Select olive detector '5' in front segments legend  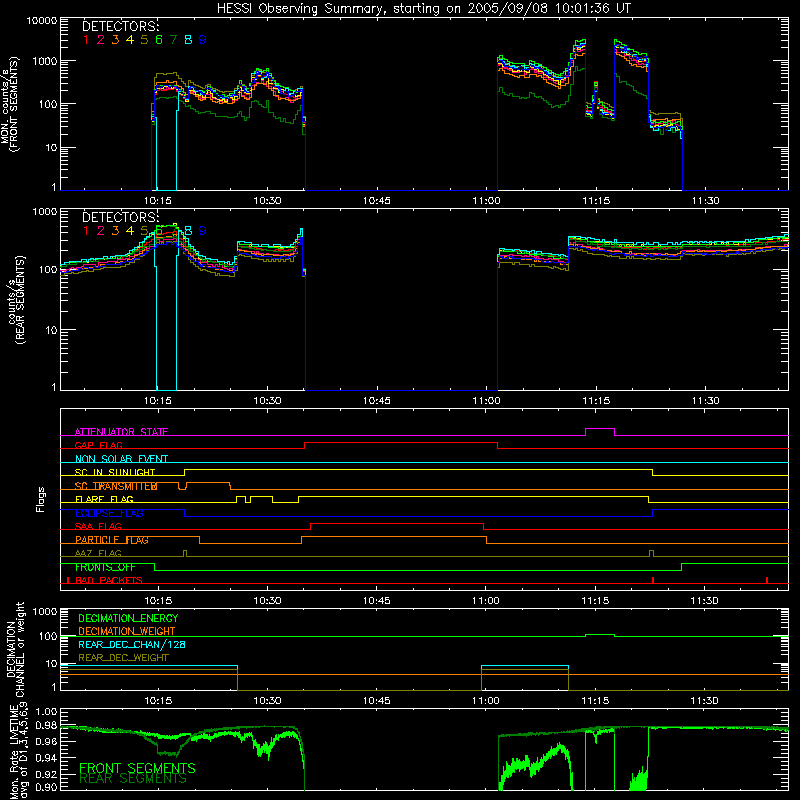coord(144,40)
